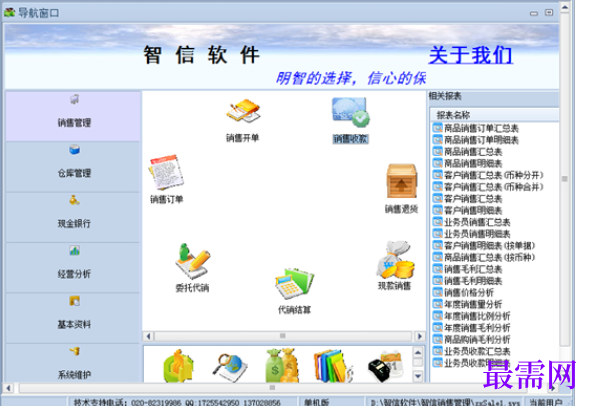
Task: Click the icon before 年度销售量分析 report
Action: (x=438, y=304)
